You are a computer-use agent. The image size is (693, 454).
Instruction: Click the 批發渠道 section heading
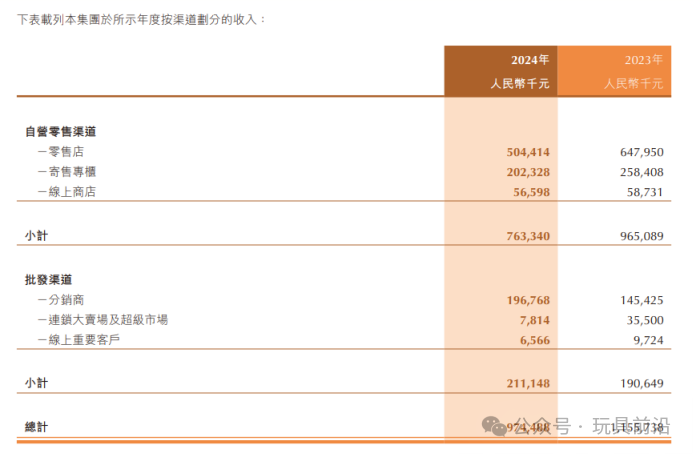(x=49, y=279)
